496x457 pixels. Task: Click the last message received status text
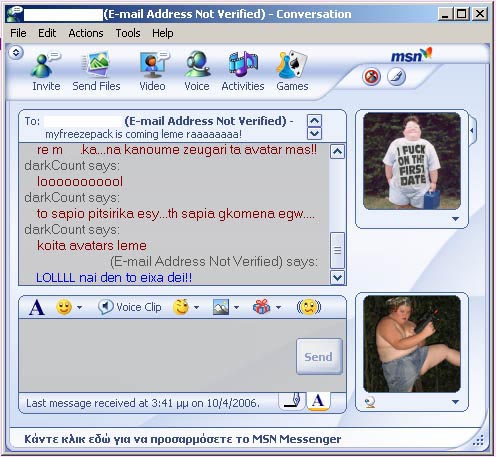pyautogui.click(x=143, y=403)
